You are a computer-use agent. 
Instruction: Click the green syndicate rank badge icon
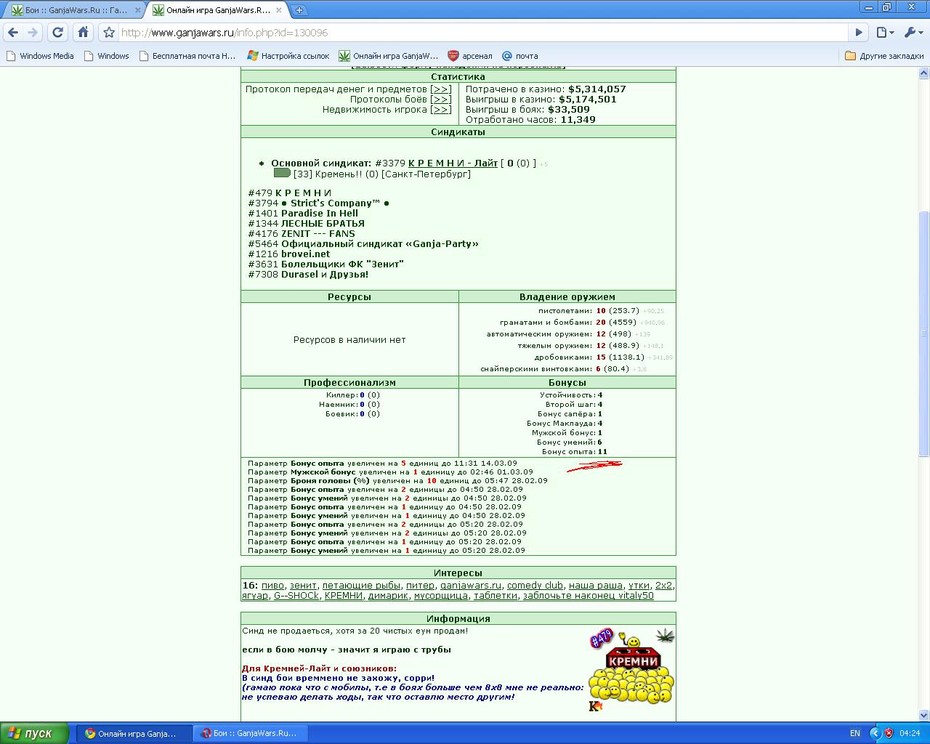click(x=282, y=173)
